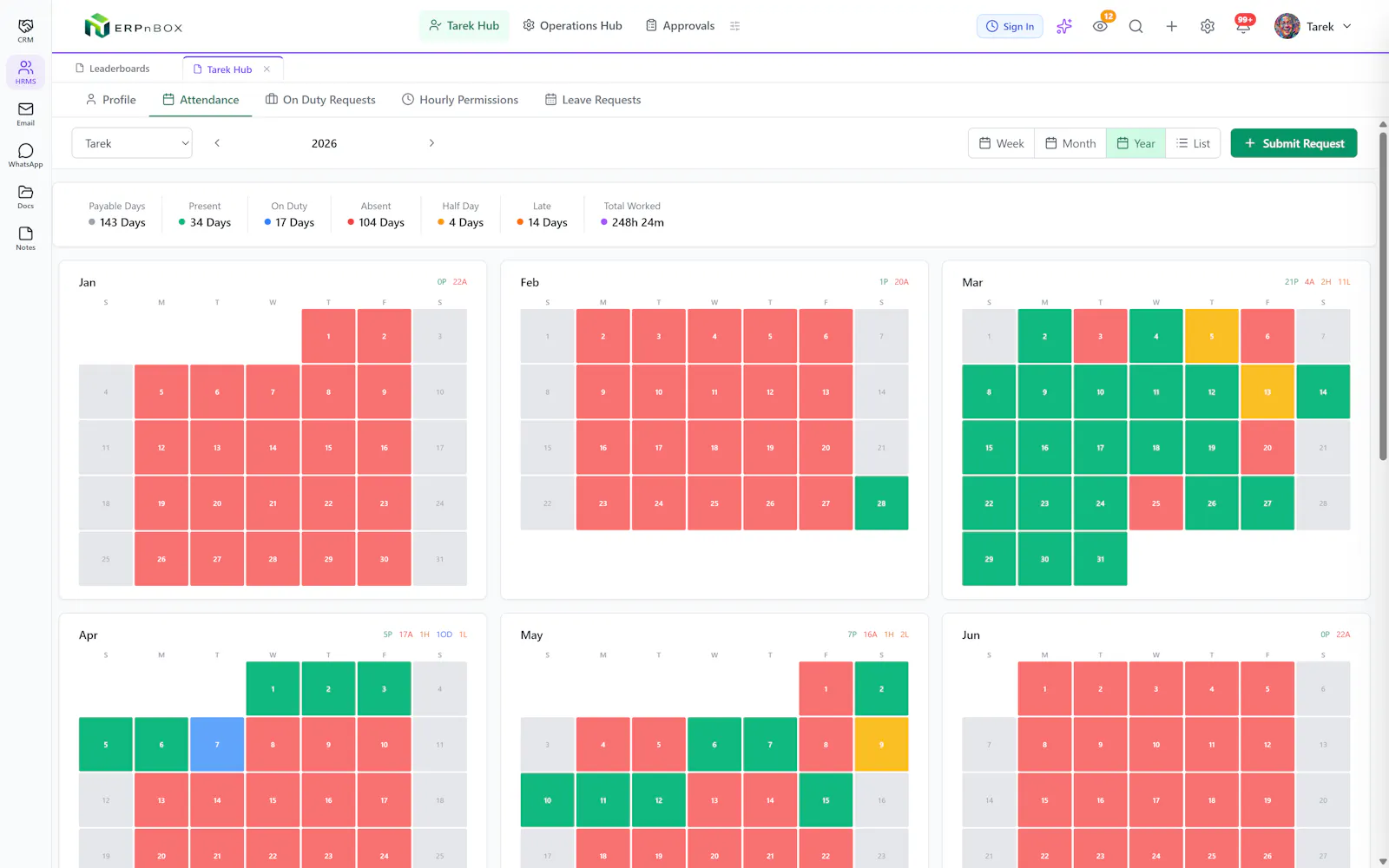Open the CRM module in sidebar
Screen dimensions: 1389x868
coord(25,30)
